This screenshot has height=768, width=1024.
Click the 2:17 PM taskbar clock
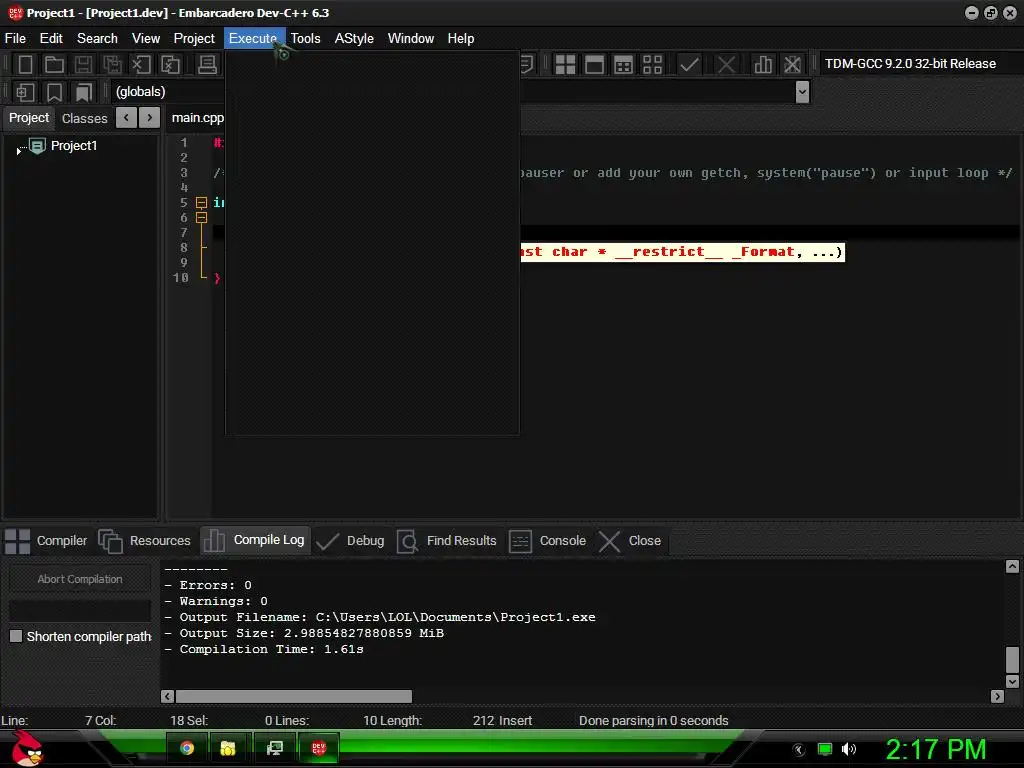pyautogui.click(x=936, y=749)
